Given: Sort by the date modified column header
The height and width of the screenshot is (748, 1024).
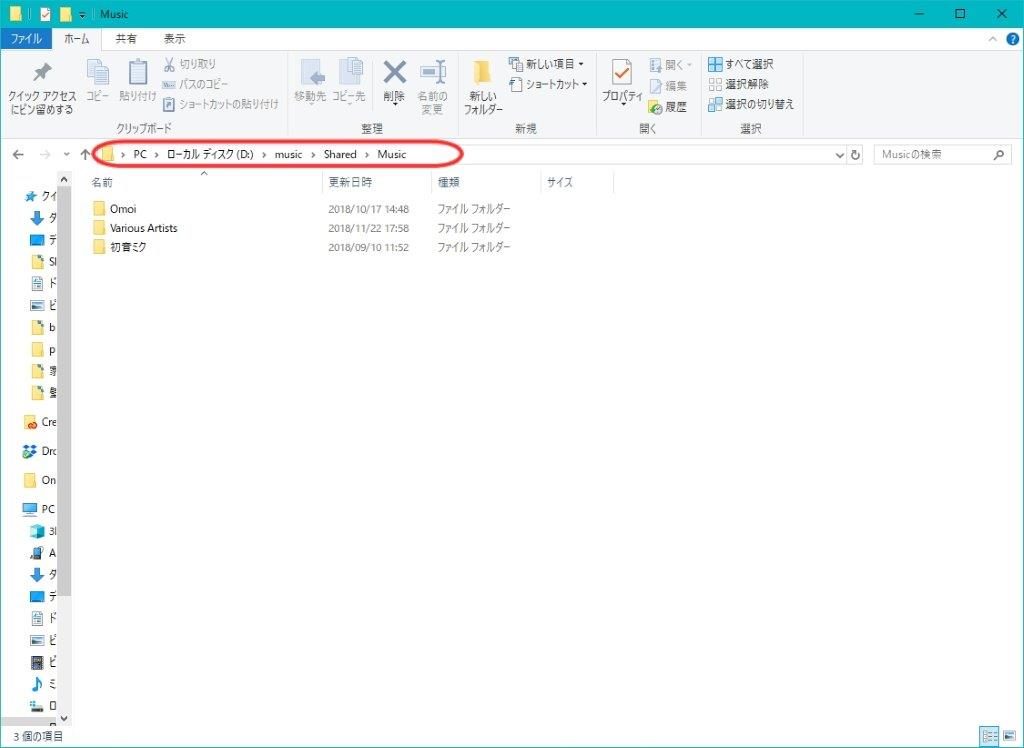Looking at the screenshot, I should [350, 183].
